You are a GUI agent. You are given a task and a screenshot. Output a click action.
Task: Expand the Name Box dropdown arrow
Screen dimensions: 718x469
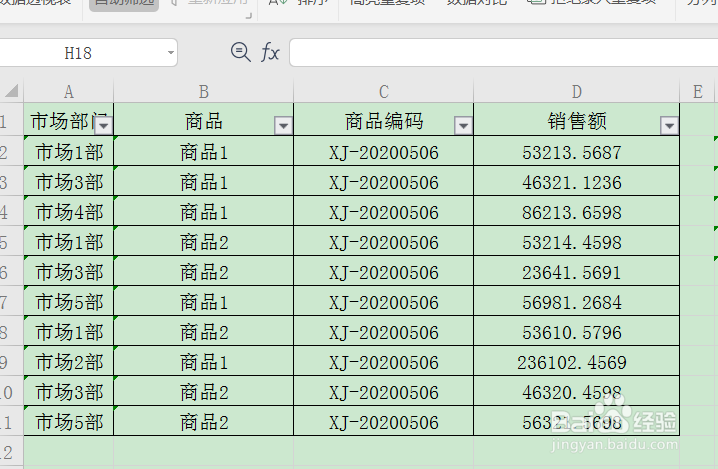(x=170, y=53)
